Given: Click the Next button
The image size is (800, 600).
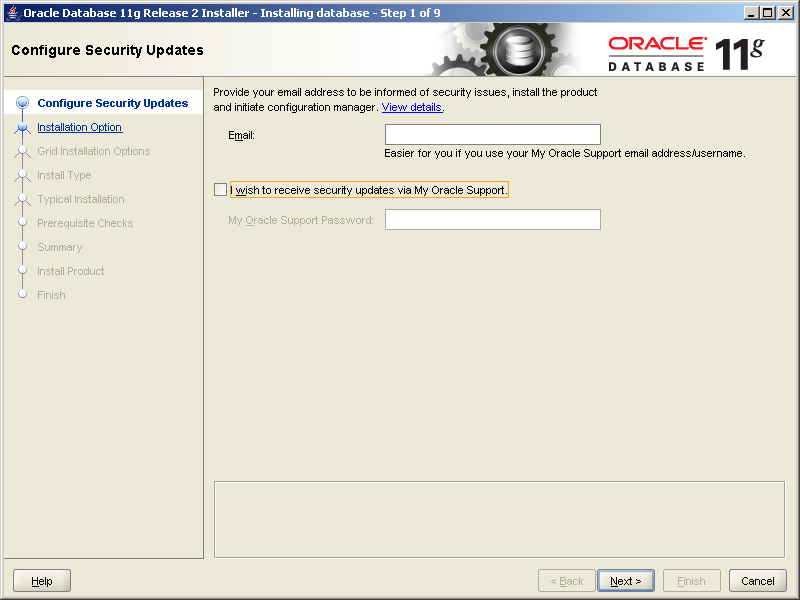Looking at the screenshot, I should [x=626, y=581].
